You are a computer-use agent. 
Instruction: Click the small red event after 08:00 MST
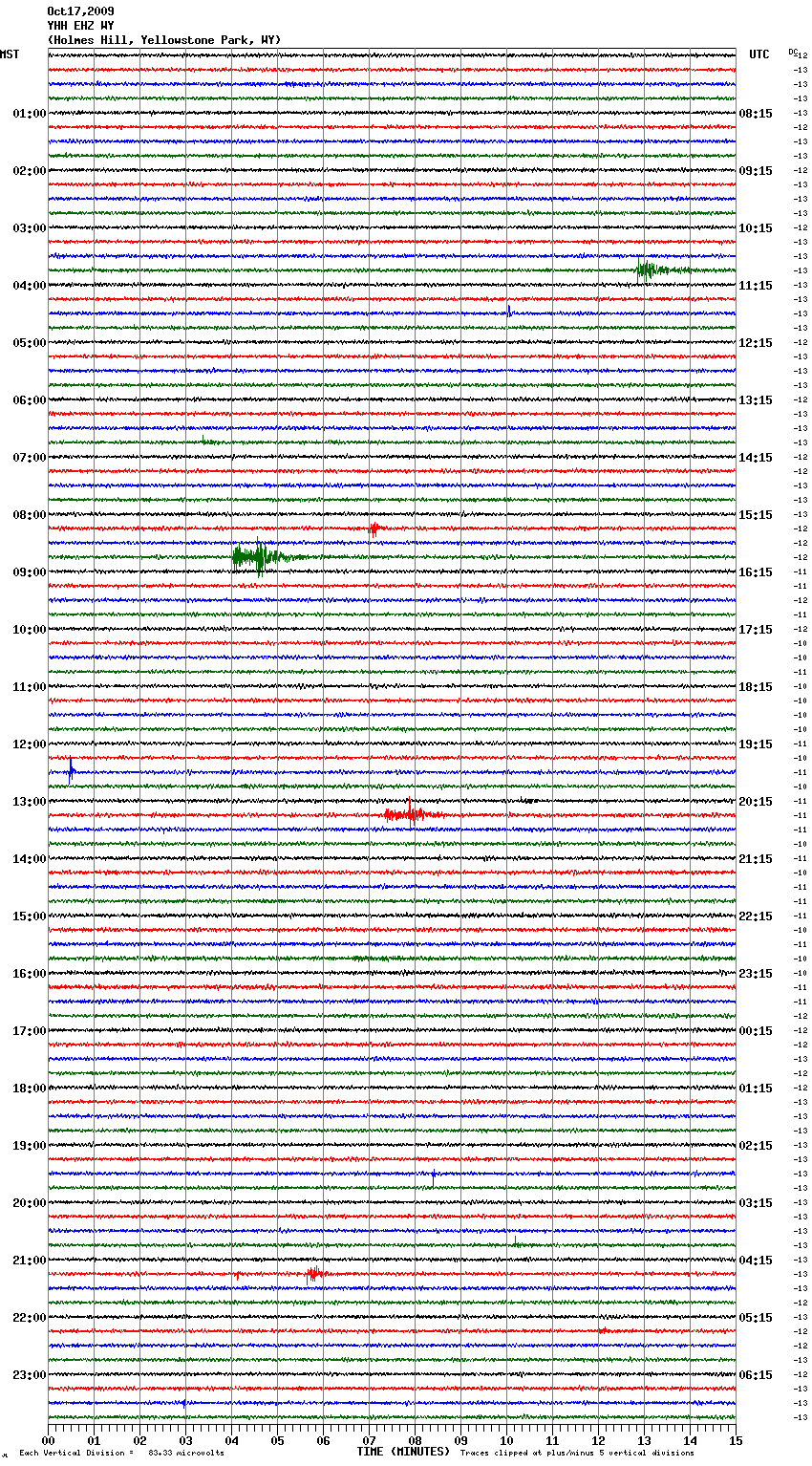coord(374,528)
